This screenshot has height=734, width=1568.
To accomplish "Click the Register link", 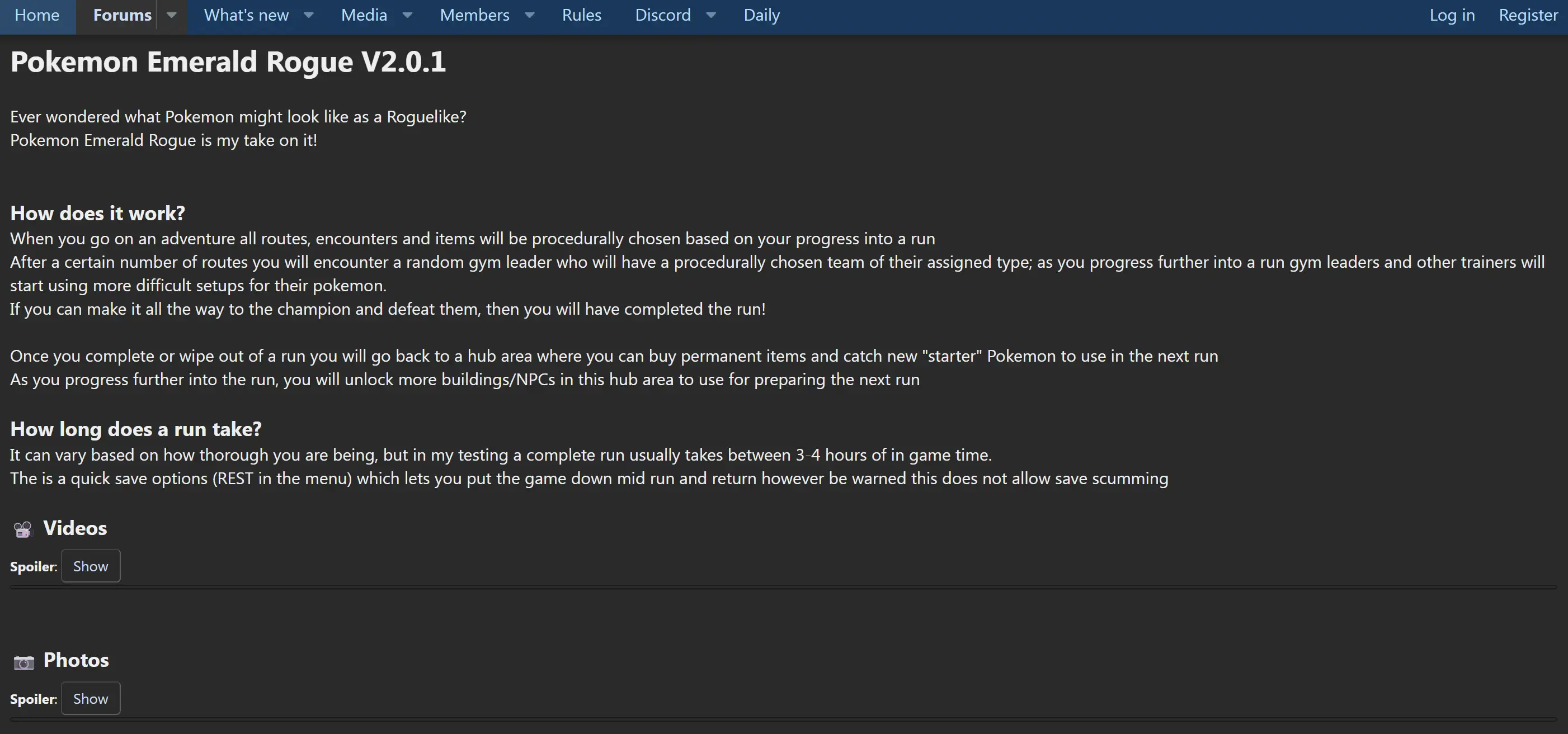I will pyautogui.click(x=1528, y=15).
